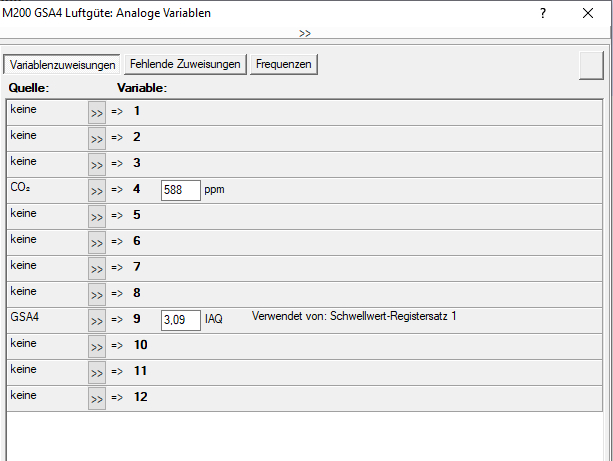The image size is (613, 461).
Task: Click the >> button for variable 2
Action: (x=97, y=138)
